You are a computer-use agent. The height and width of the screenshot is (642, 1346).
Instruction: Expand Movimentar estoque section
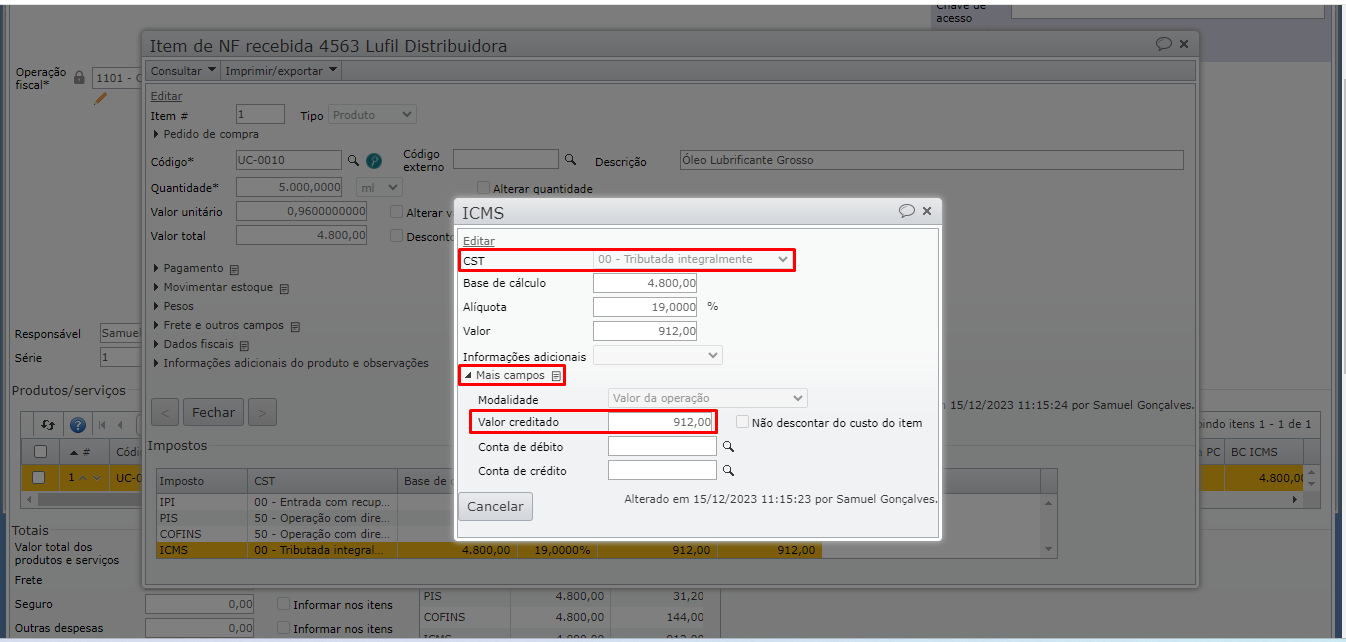[x=212, y=287]
